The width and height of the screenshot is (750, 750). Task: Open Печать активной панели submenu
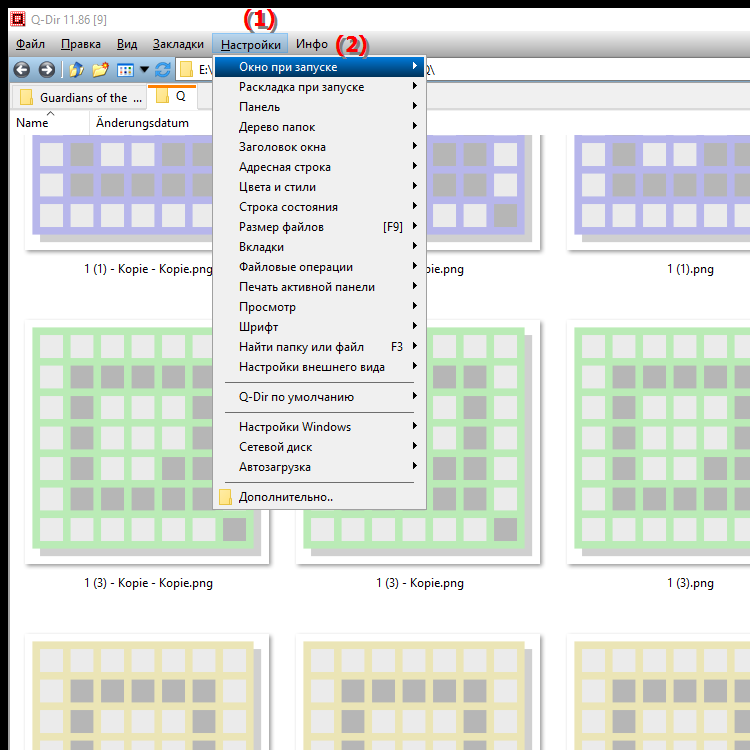coord(320,287)
